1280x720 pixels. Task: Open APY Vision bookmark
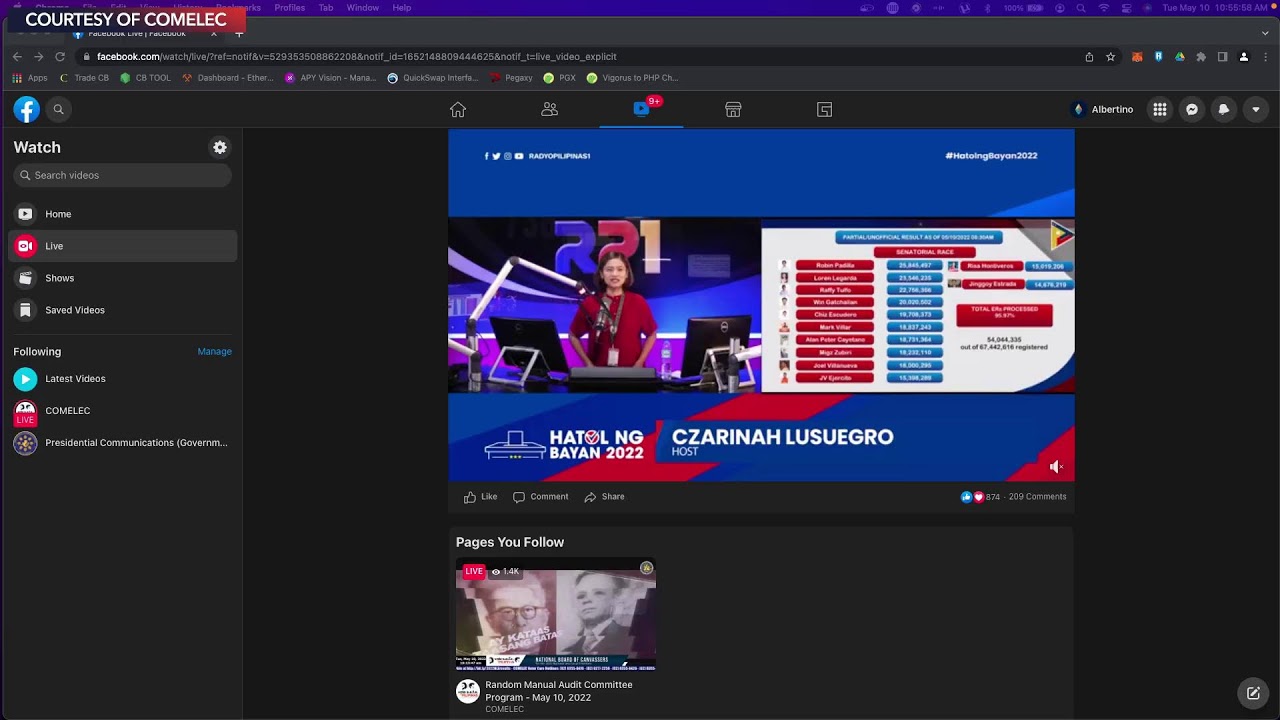(330, 78)
